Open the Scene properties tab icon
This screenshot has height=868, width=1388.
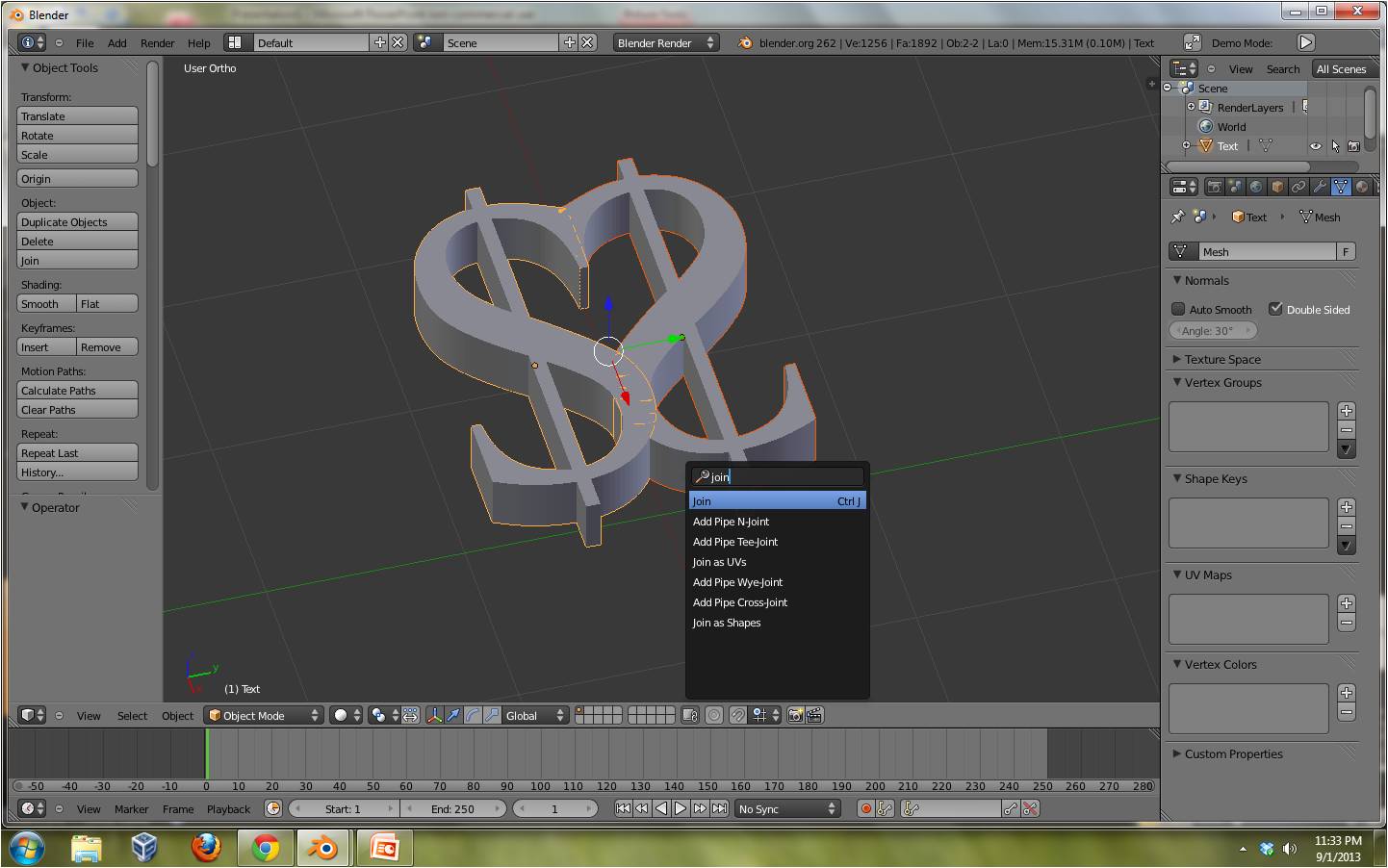(1235, 187)
